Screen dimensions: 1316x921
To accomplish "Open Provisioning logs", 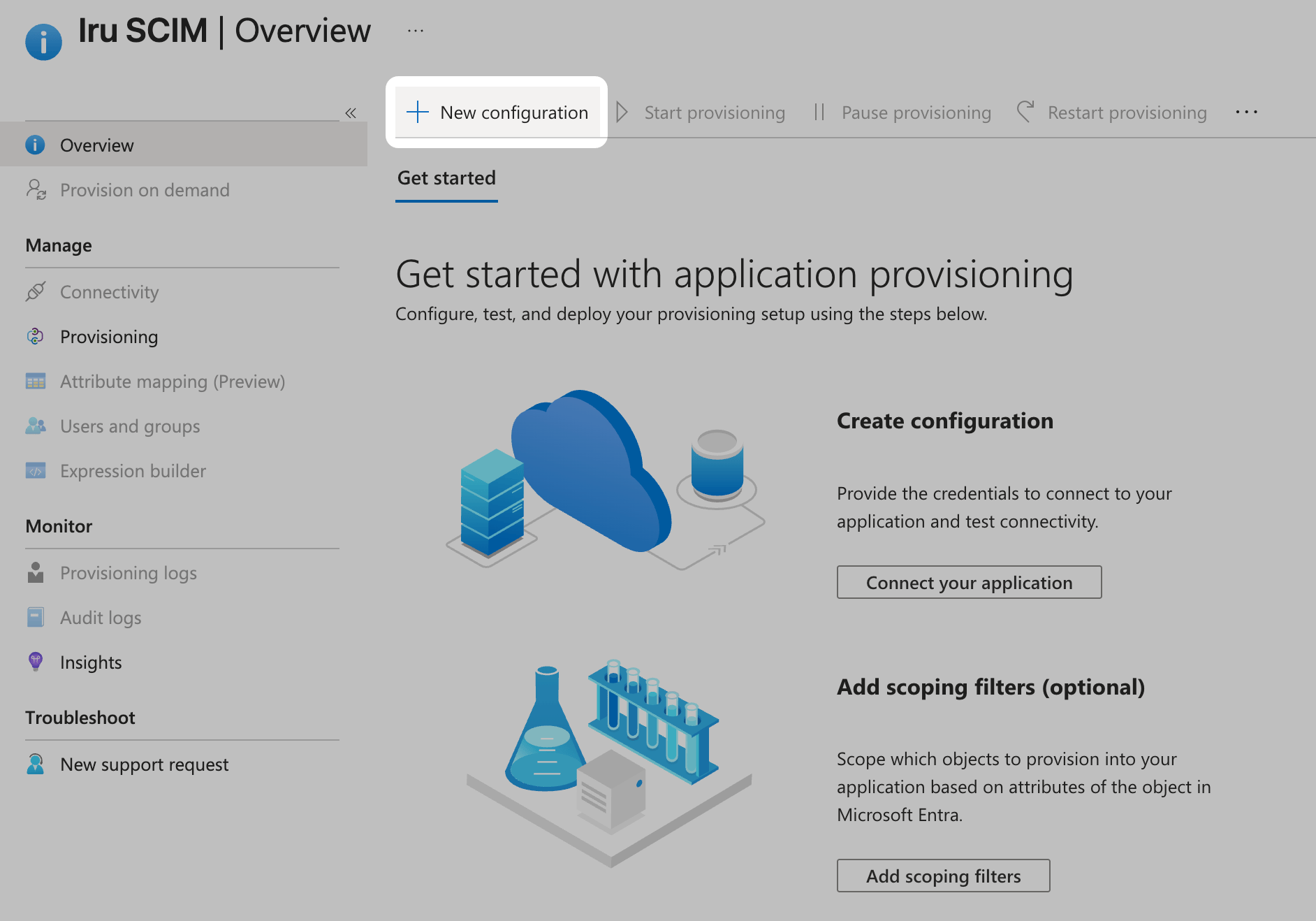I will [x=129, y=573].
